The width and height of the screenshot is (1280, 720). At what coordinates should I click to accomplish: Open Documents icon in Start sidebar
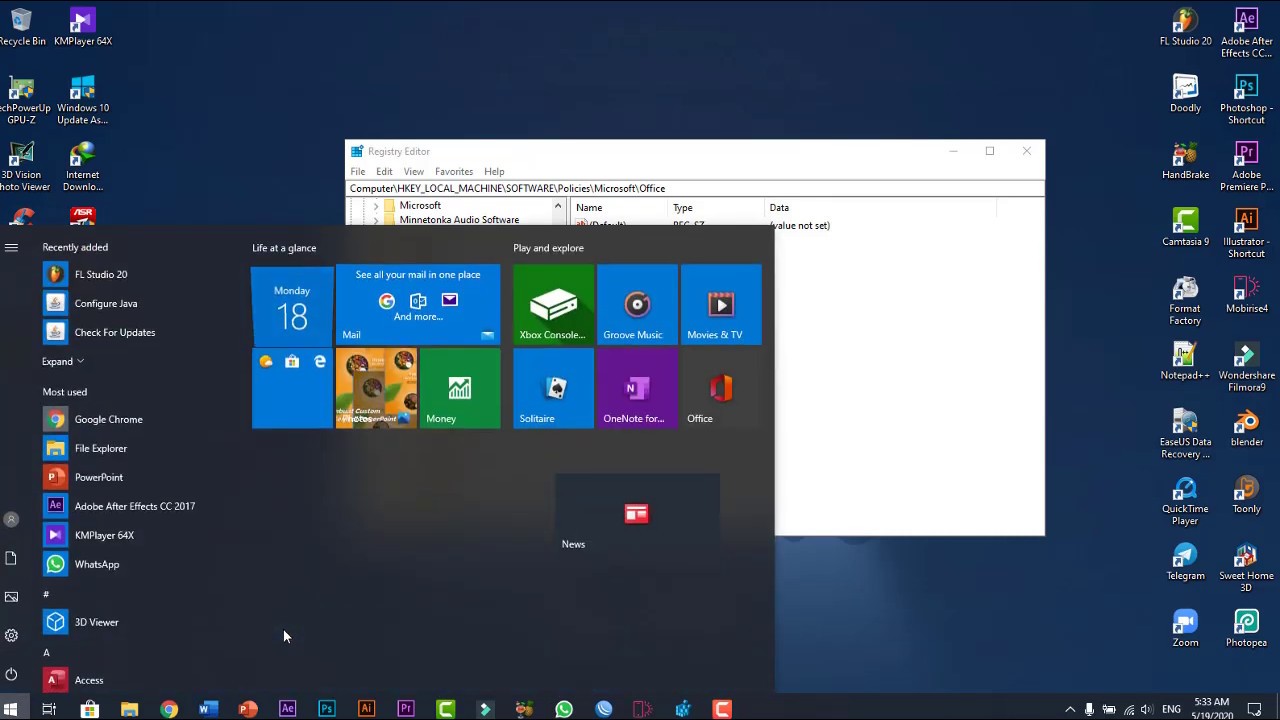[11, 558]
